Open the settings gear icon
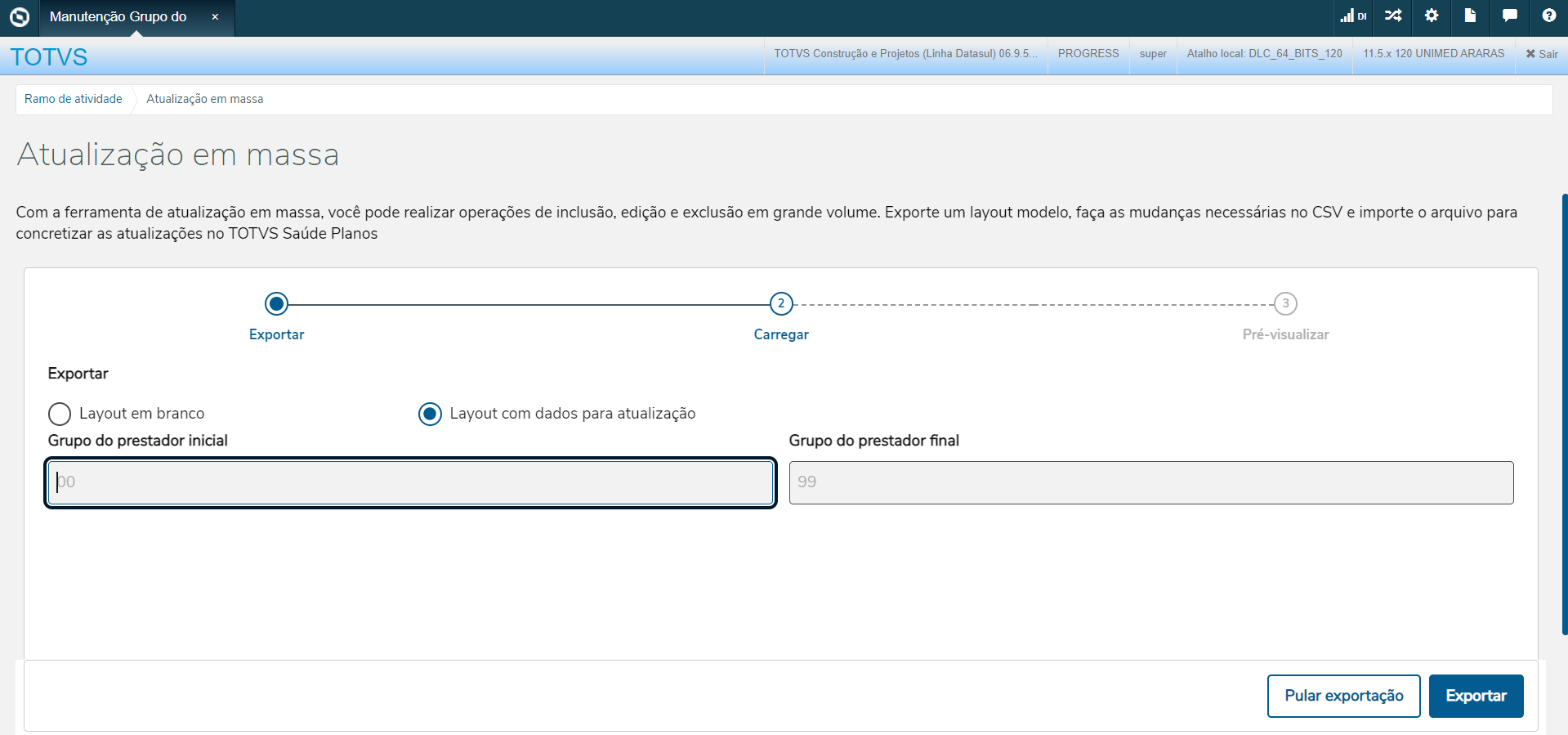1568x735 pixels. [1432, 16]
